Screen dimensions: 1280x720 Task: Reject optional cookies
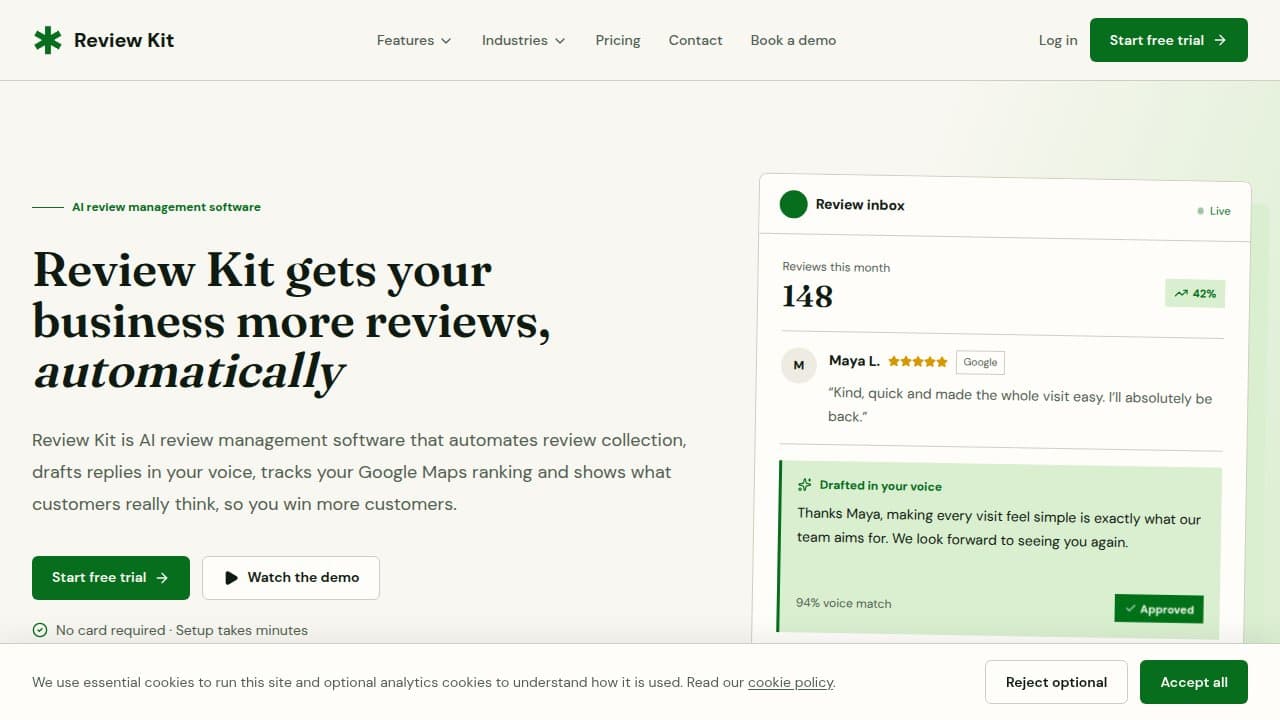(1056, 682)
